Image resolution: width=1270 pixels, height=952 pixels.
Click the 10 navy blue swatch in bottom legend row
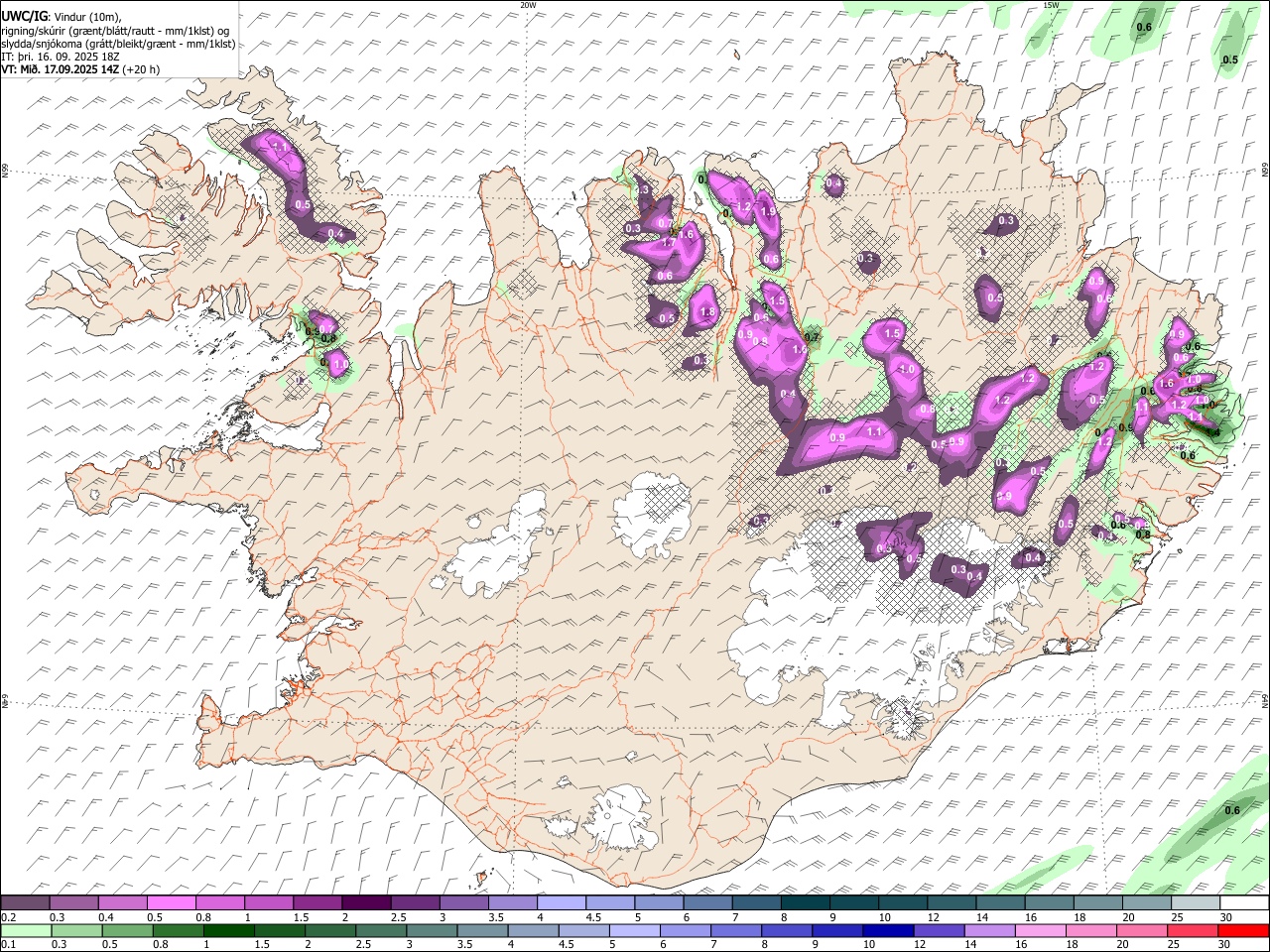pyautogui.click(x=887, y=930)
